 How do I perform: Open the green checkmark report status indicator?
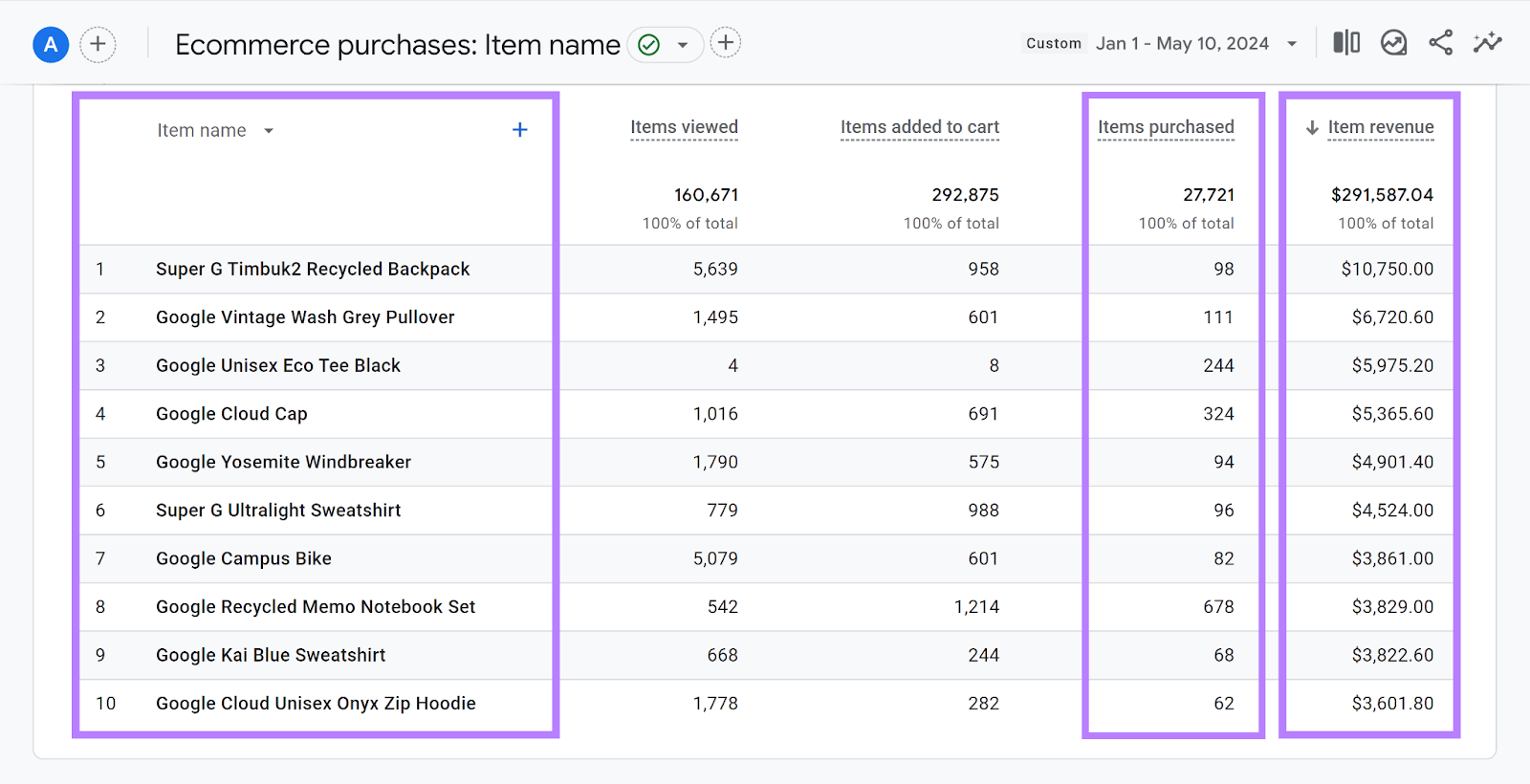tap(648, 44)
